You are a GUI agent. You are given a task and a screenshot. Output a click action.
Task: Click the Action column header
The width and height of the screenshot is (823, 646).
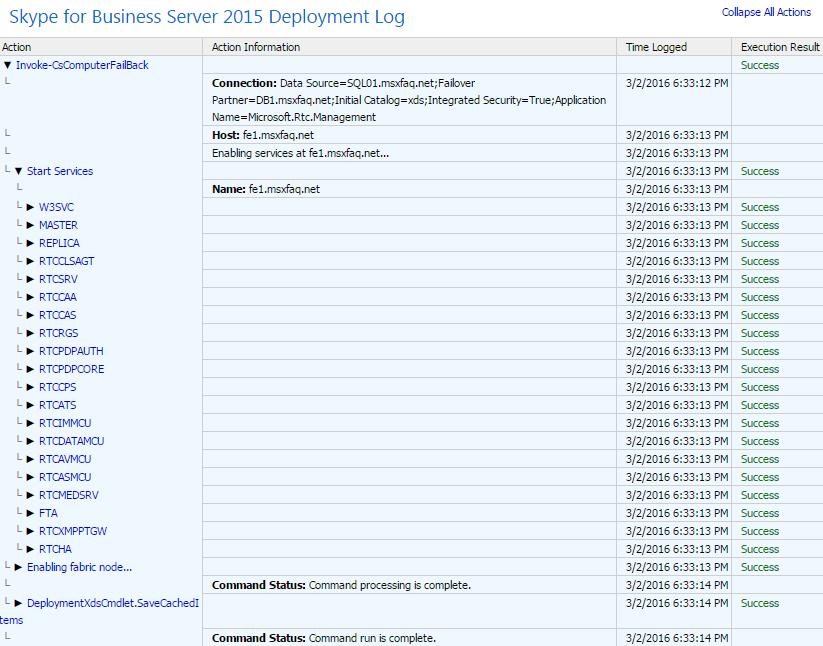tap(16, 47)
